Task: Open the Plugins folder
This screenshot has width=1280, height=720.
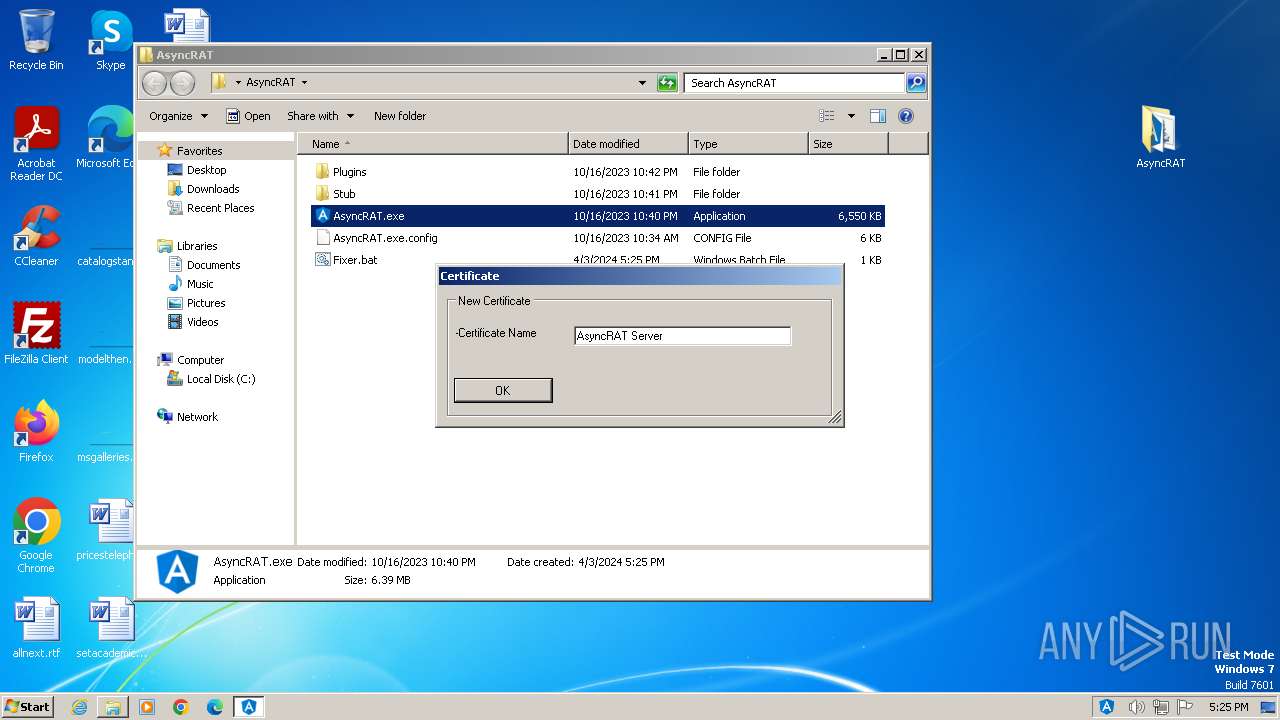Action: (x=349, y=172)
